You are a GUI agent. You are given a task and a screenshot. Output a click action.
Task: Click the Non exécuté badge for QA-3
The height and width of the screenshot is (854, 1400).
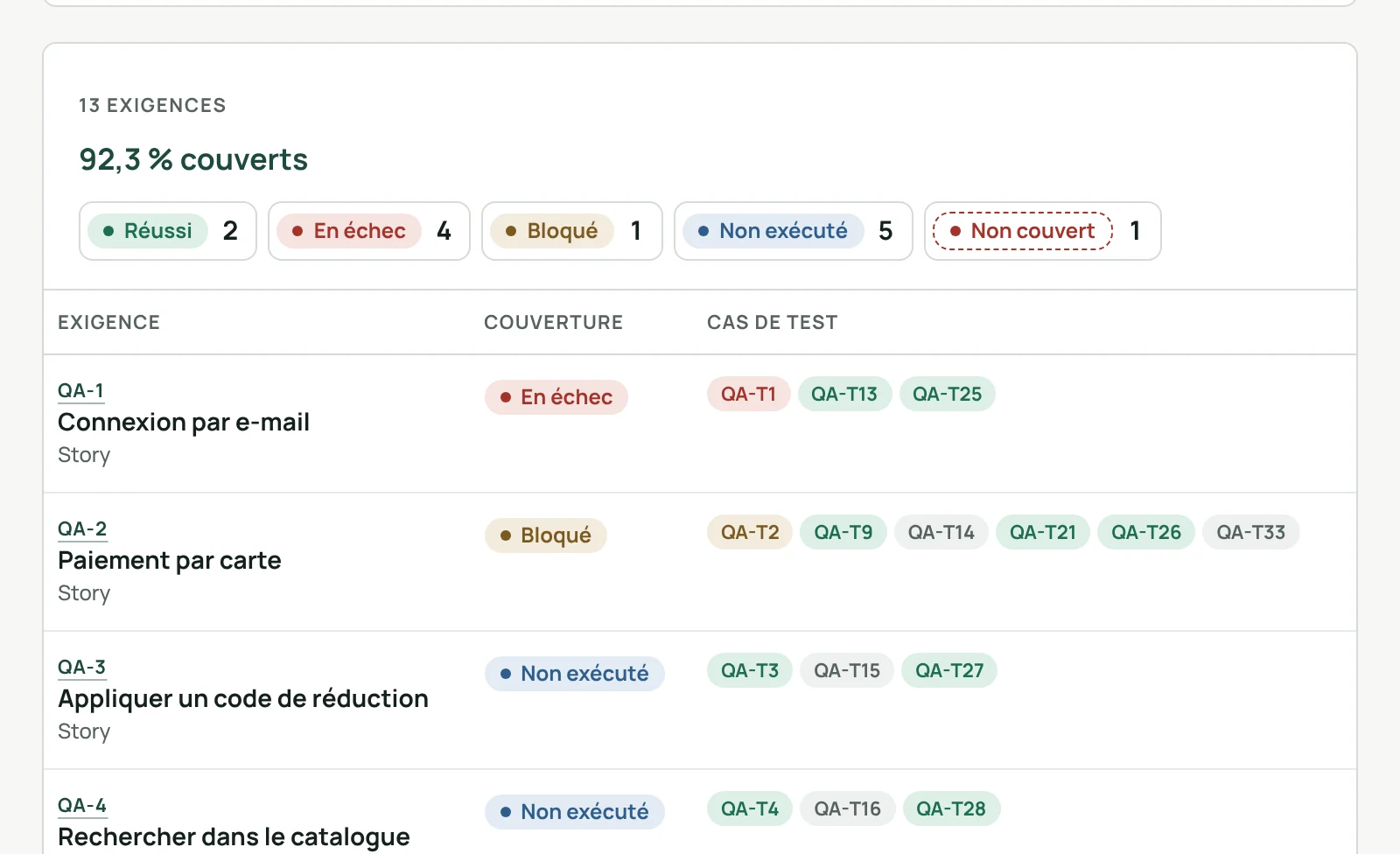click(575, 674)
